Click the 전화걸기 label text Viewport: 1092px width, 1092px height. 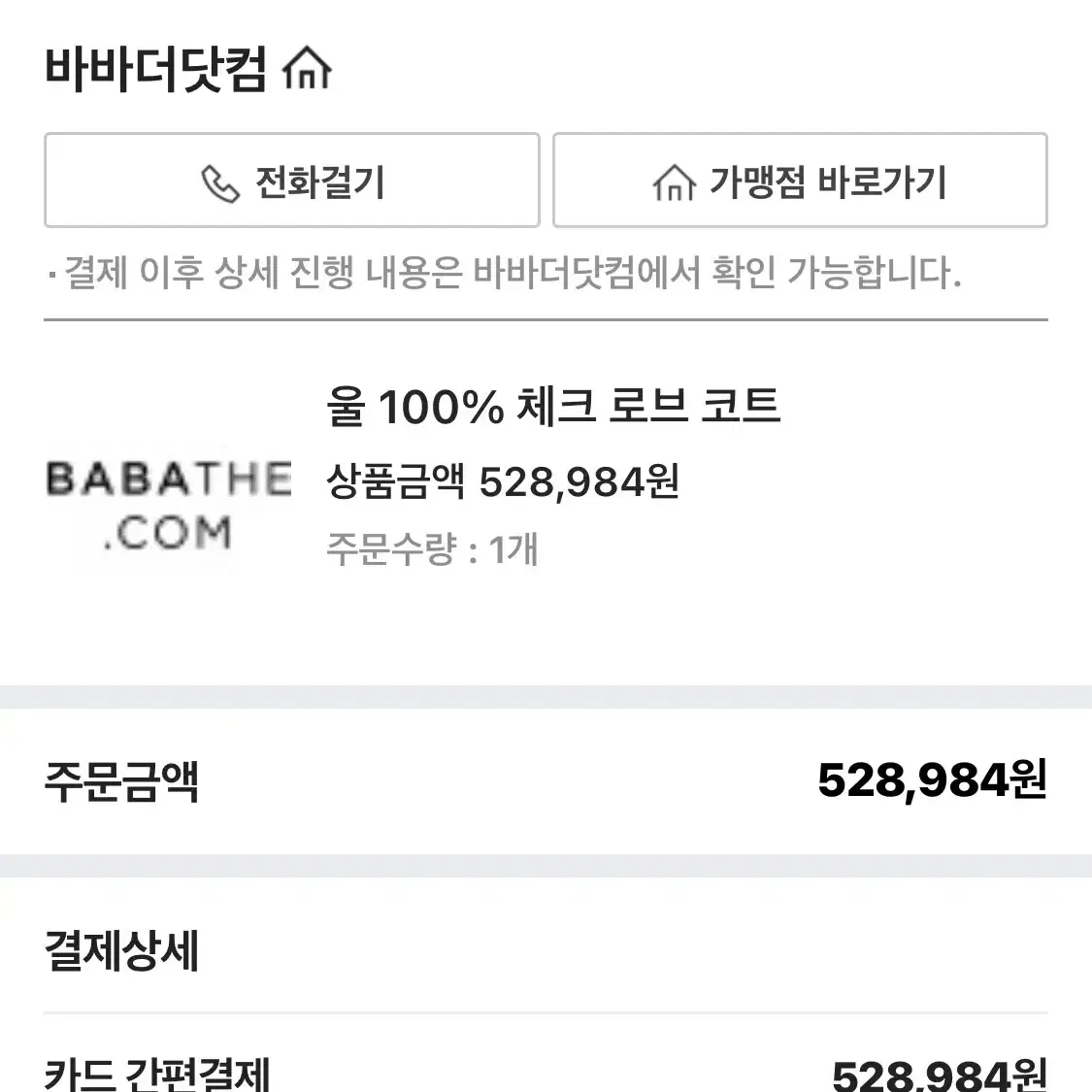319,182
